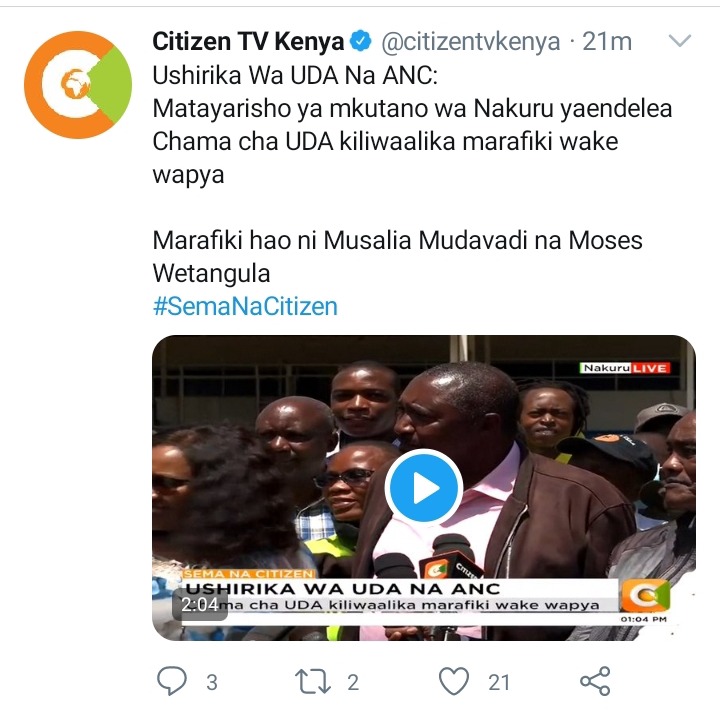Click the tweet text about Musalia Mudavadi

tap(397, 257)
